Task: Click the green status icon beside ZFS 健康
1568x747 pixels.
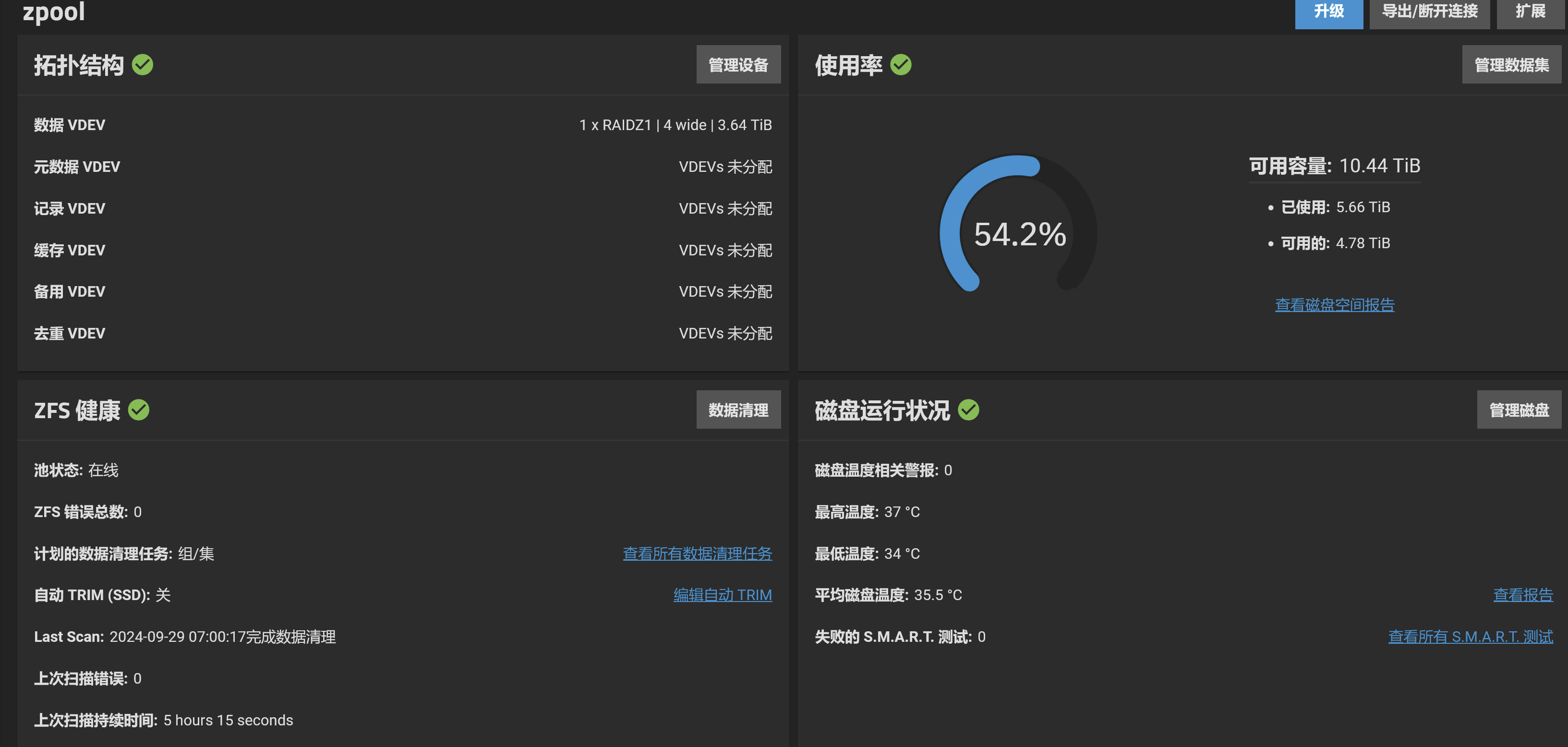Action: click(139, 410)
